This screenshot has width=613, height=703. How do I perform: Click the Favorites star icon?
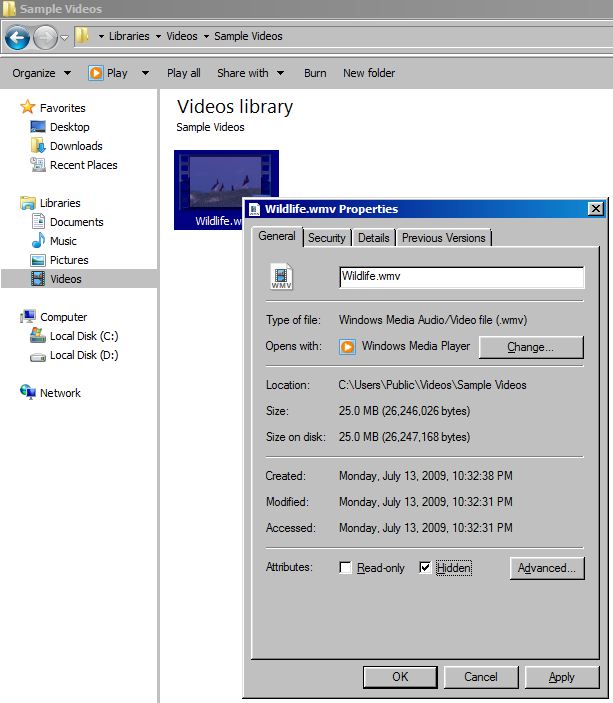(27, 107)
